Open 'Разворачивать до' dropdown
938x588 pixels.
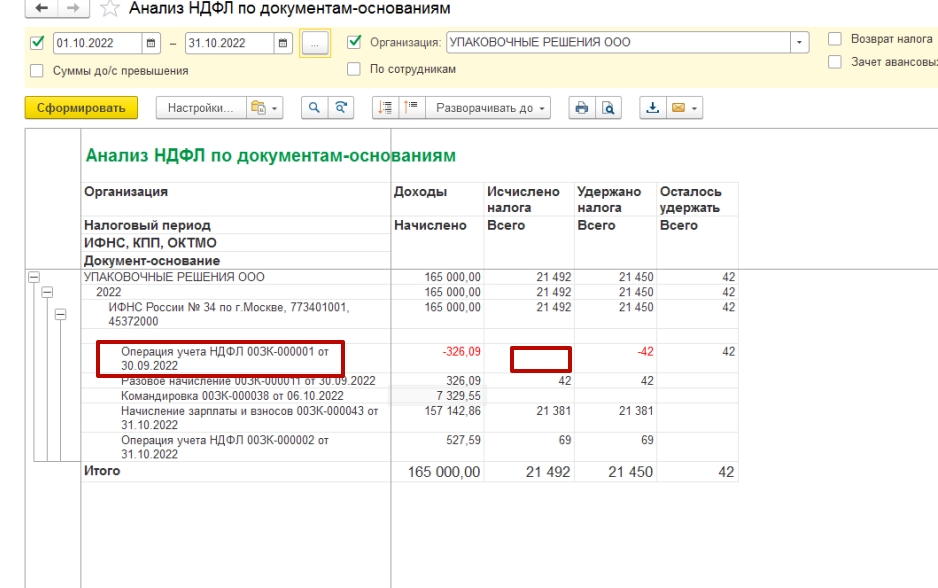click(x=488, y=108)
